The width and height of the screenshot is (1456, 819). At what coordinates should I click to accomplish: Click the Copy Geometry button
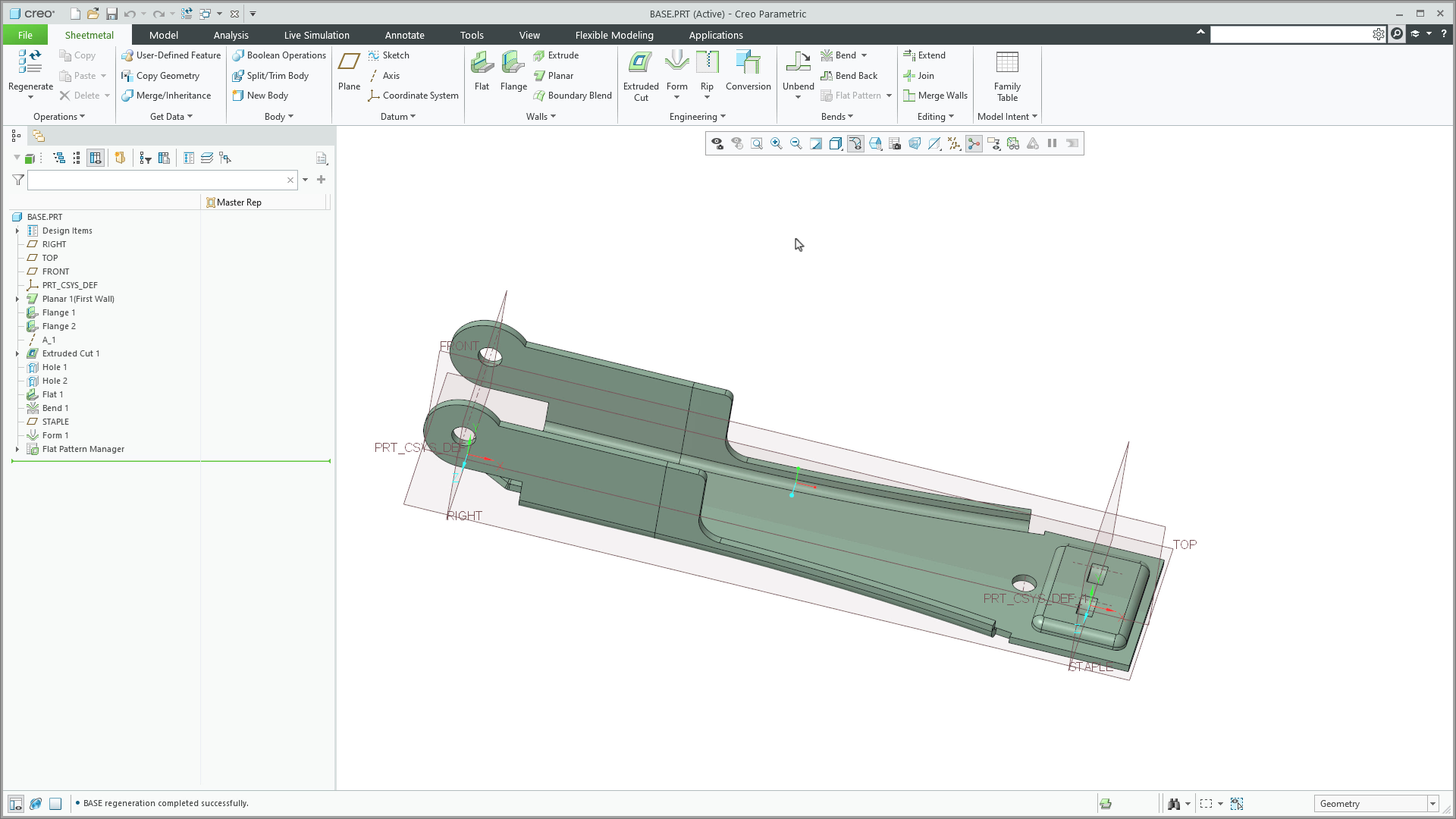click(x=160, y=76)
